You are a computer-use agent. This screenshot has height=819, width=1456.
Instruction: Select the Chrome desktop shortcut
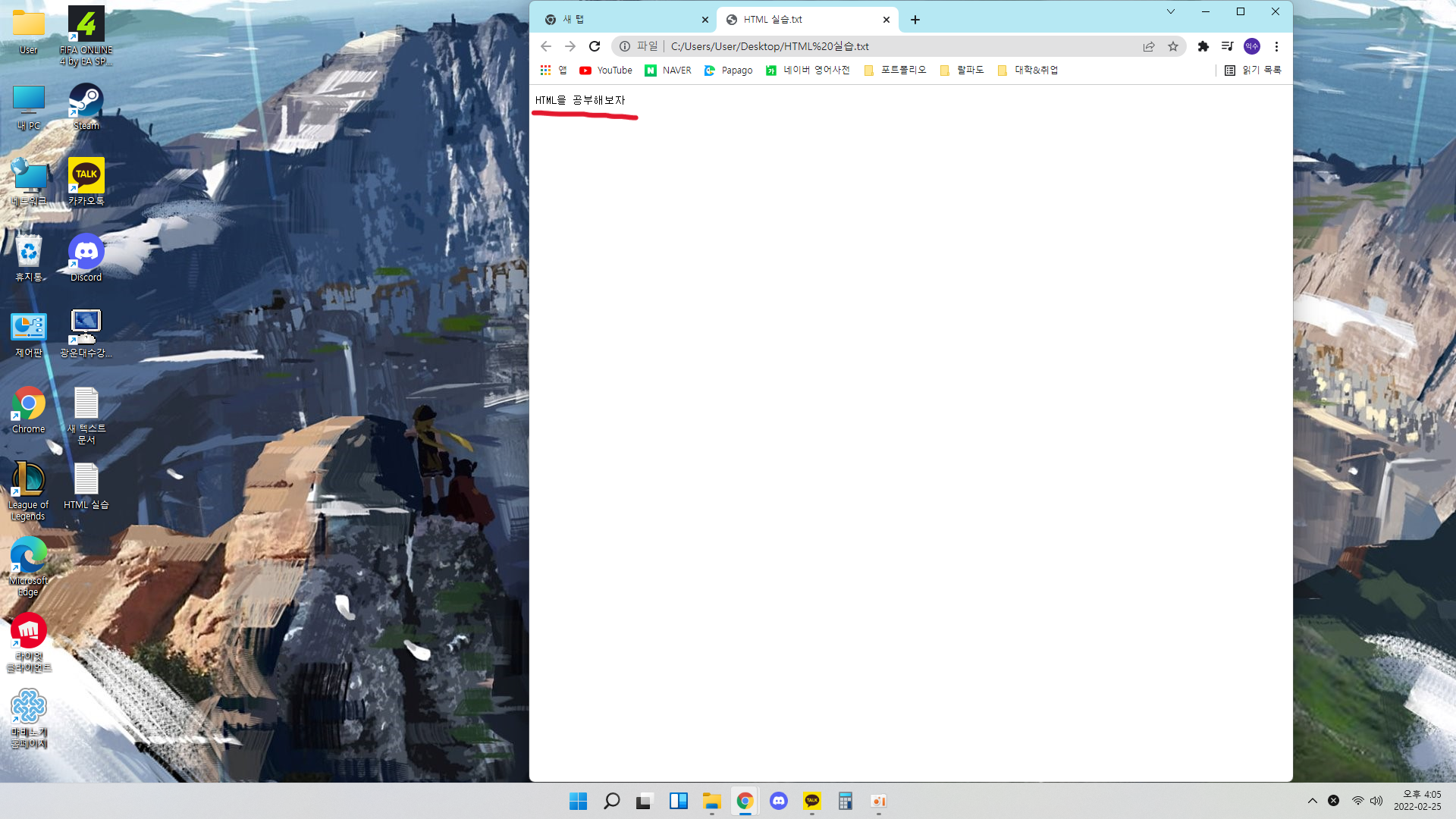[29, 410]
